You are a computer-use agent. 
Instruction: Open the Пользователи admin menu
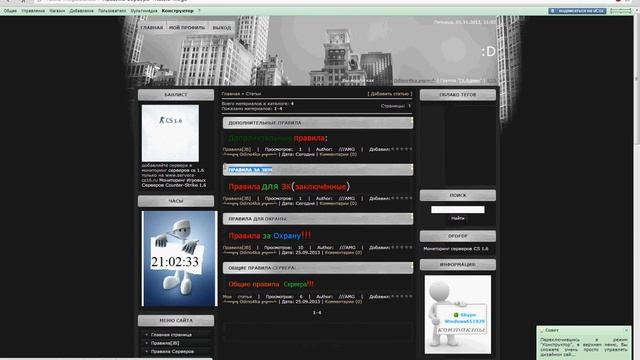tap(112, 11)
